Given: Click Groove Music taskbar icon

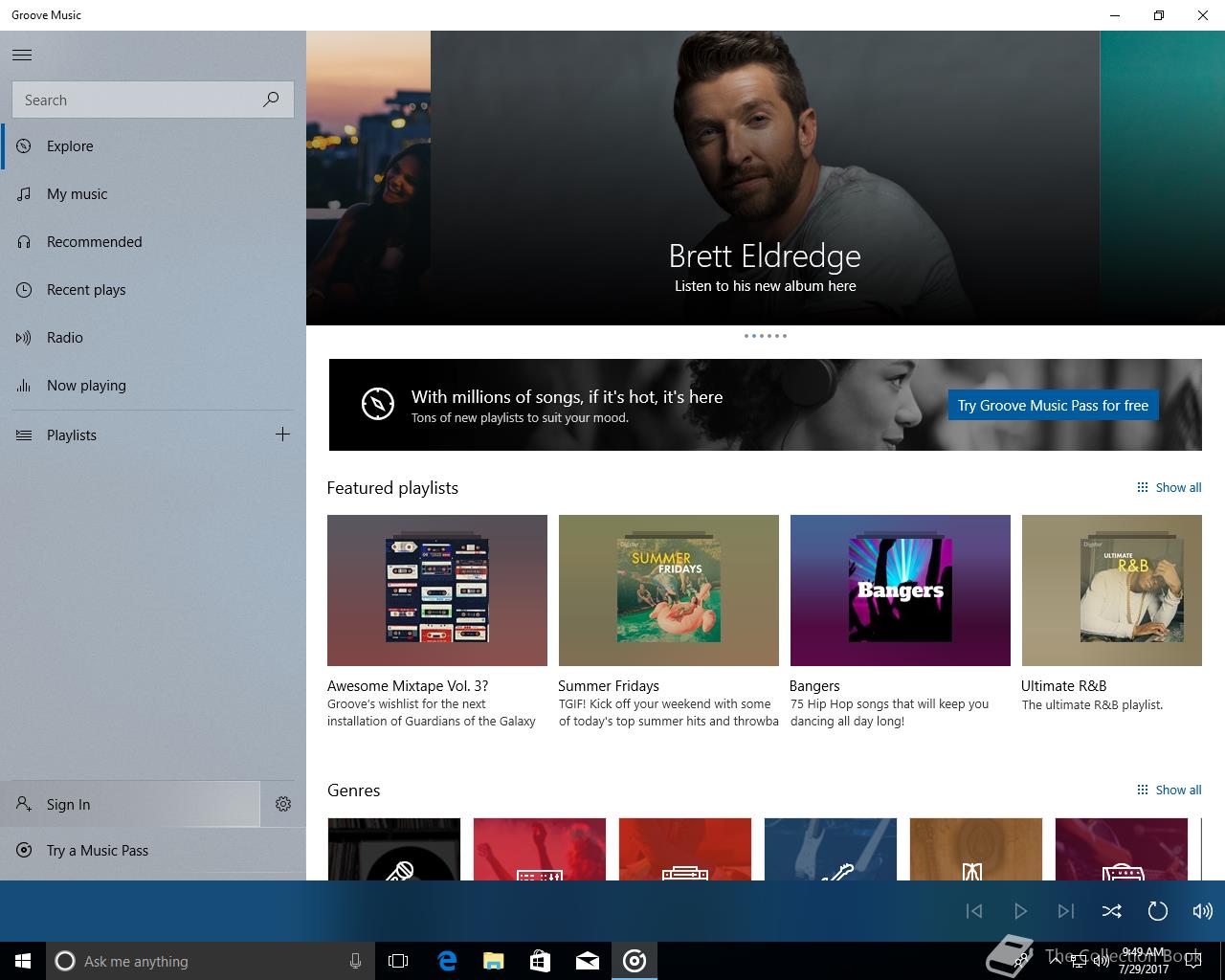Looking at the screenshot, I should (635, 961).
